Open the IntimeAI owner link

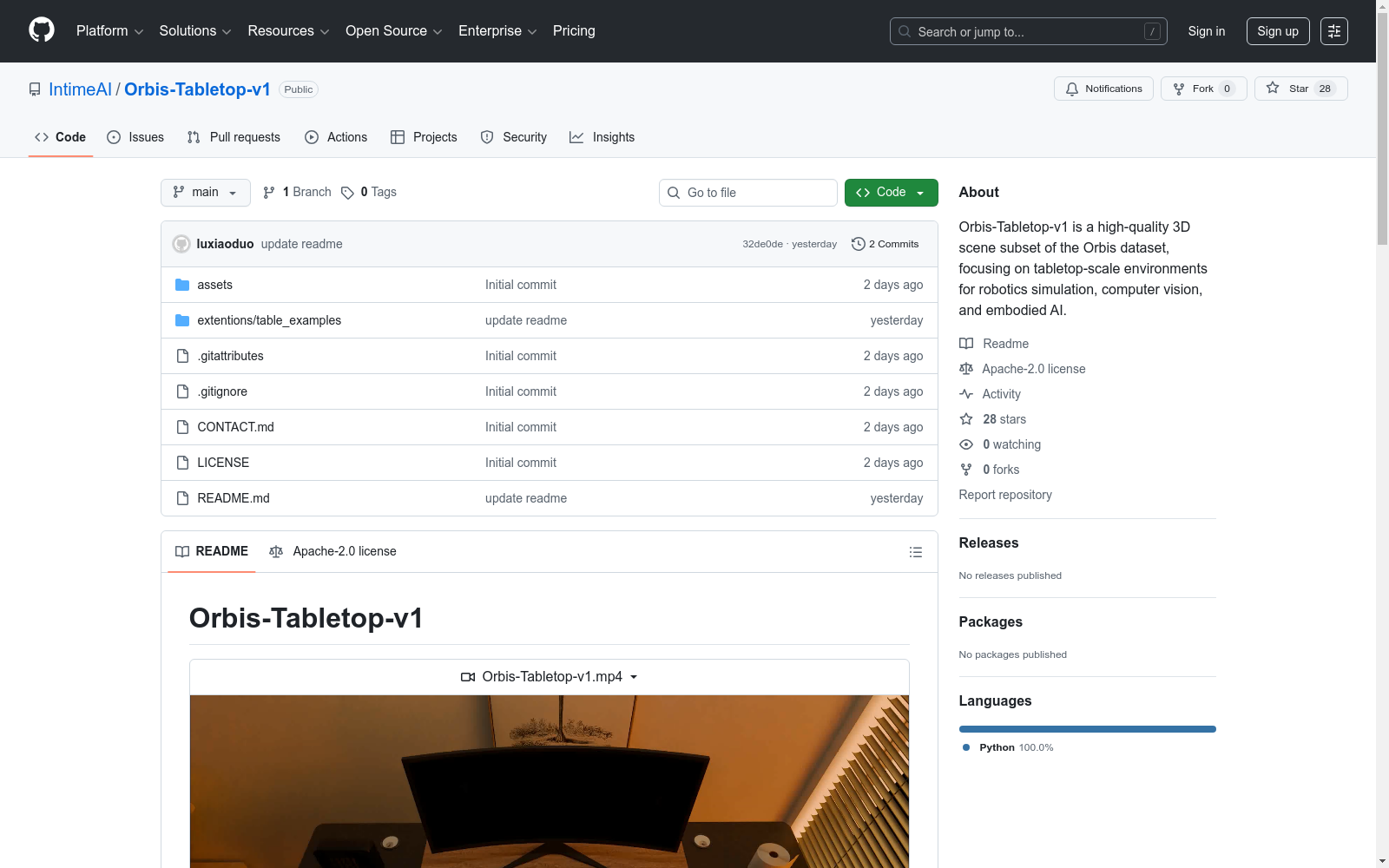pos(80,89)
